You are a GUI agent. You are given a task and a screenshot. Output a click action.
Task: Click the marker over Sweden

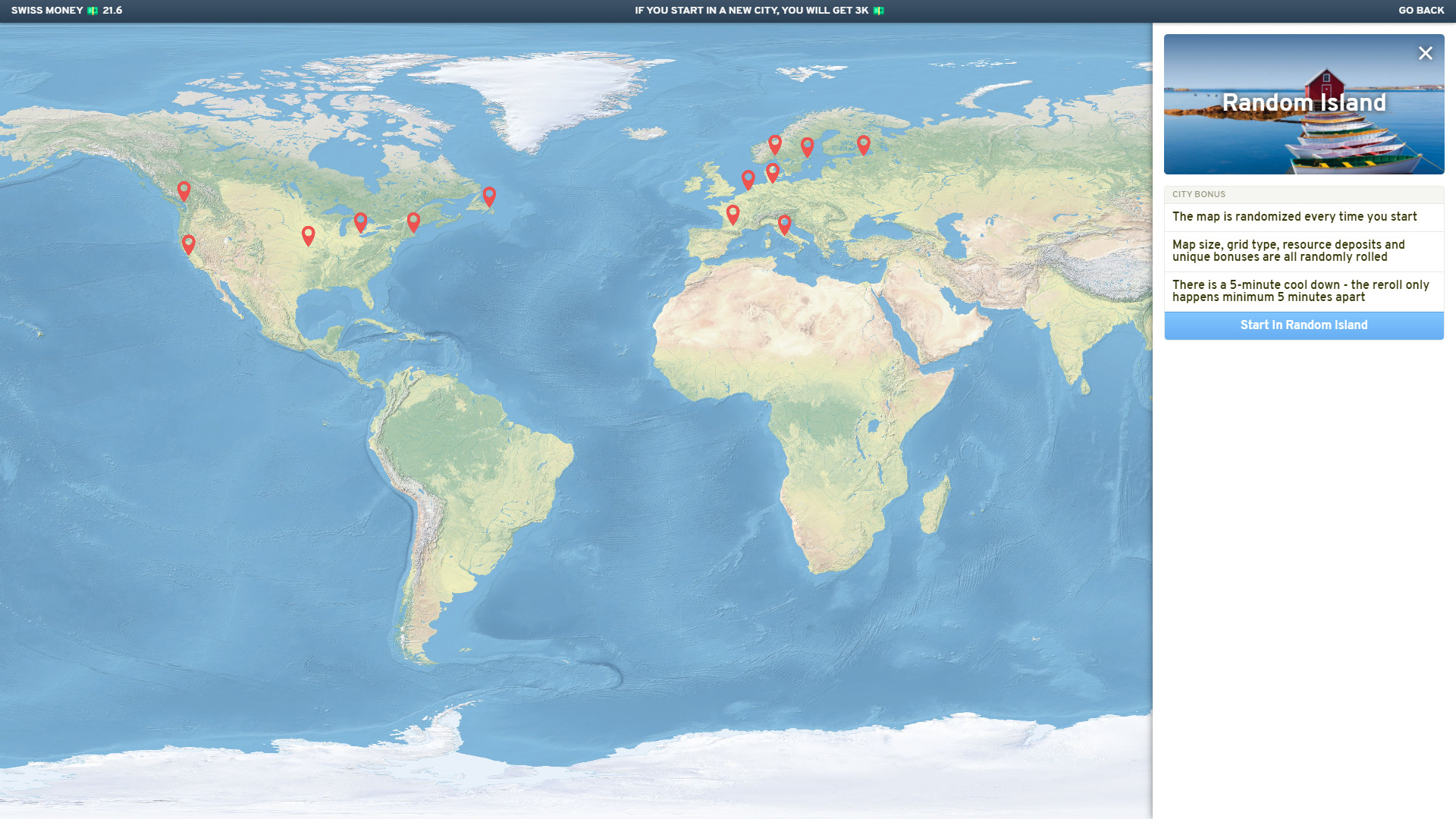(806, 144)
